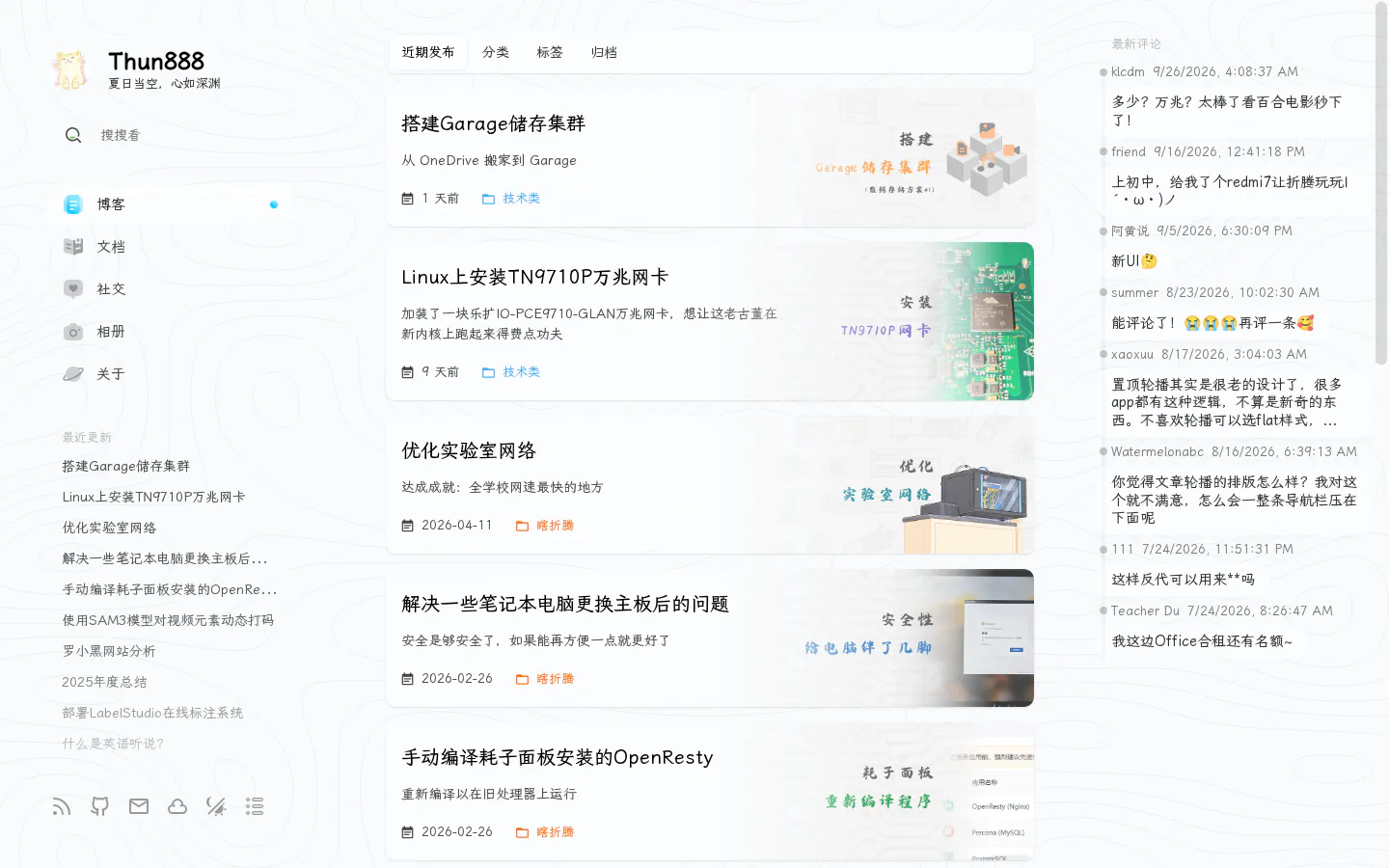This screenshot has width=1389, height=868.
Task: Click folder icon on OpenResty post
Action: coord(522,832)
